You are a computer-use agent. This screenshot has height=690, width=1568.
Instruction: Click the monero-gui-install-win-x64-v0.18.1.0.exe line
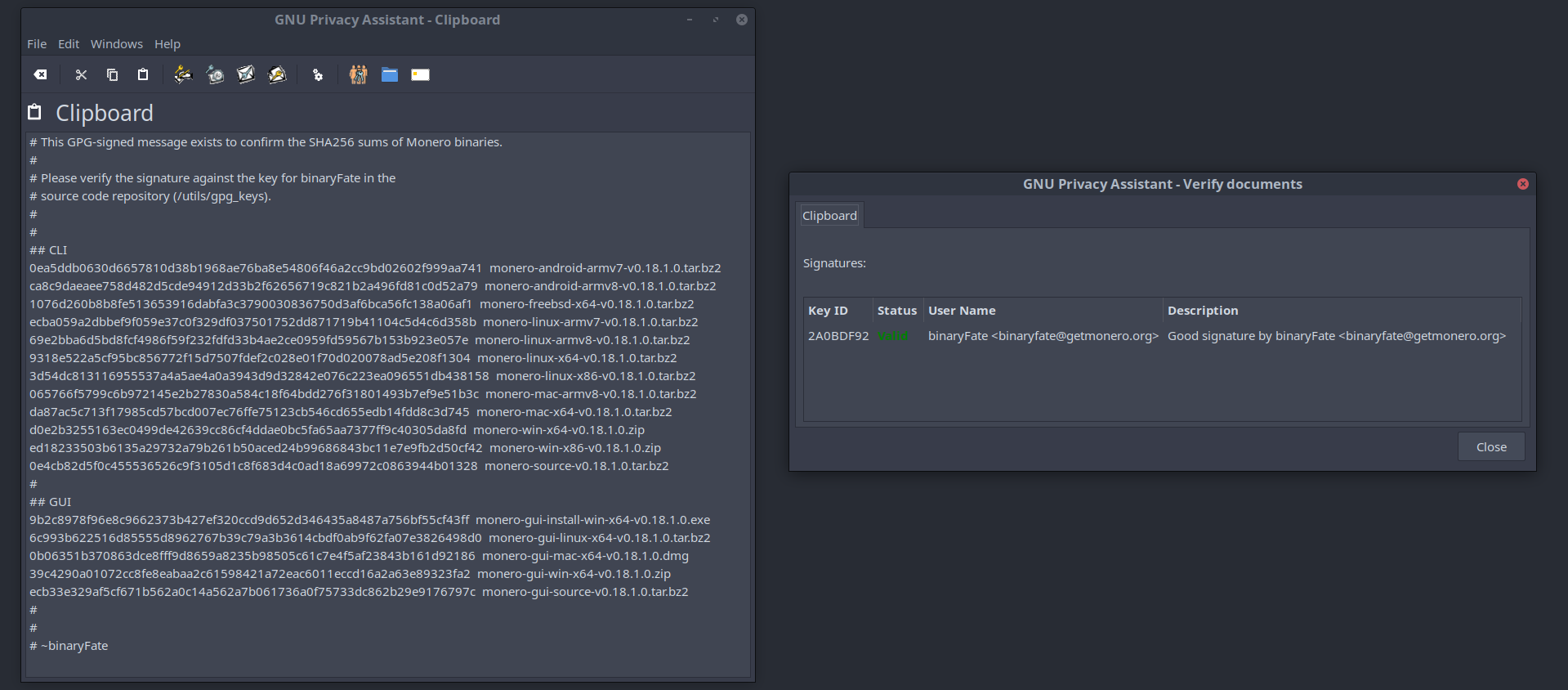[x=370, y=520]
